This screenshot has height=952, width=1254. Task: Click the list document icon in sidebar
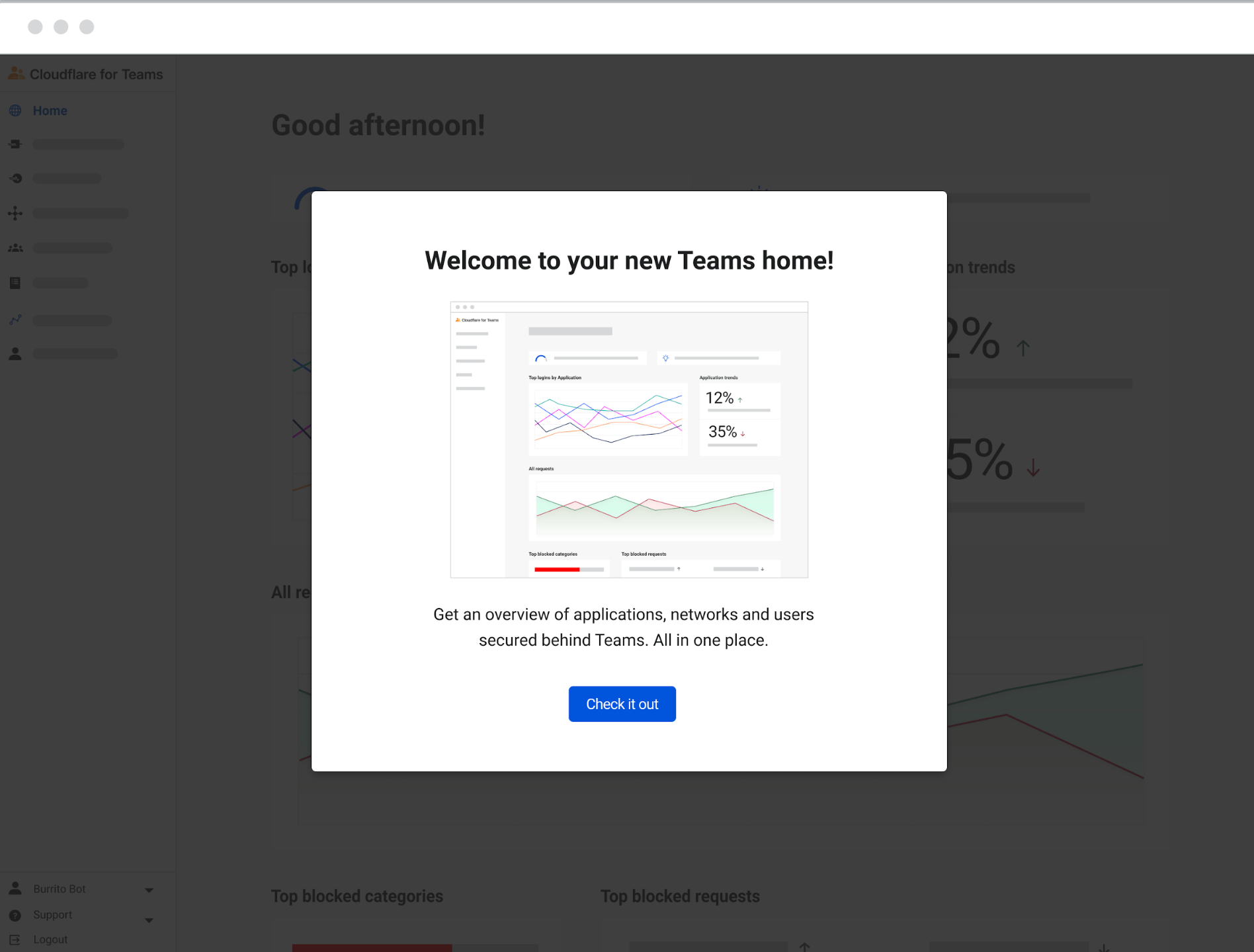[x=15, y=283]
